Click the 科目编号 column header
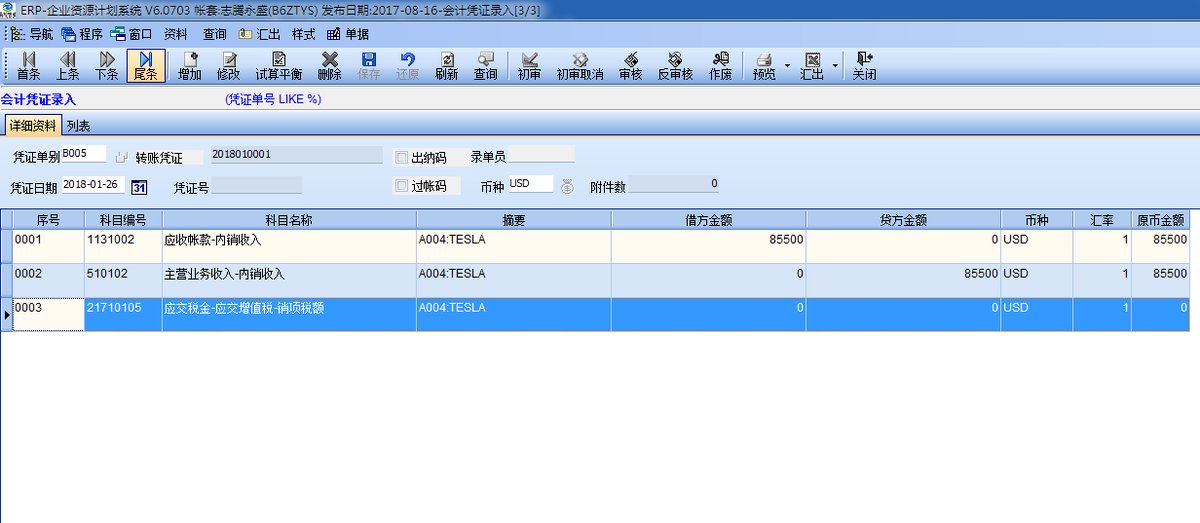Screen dimensions: 1200x523 pos(123,219)
